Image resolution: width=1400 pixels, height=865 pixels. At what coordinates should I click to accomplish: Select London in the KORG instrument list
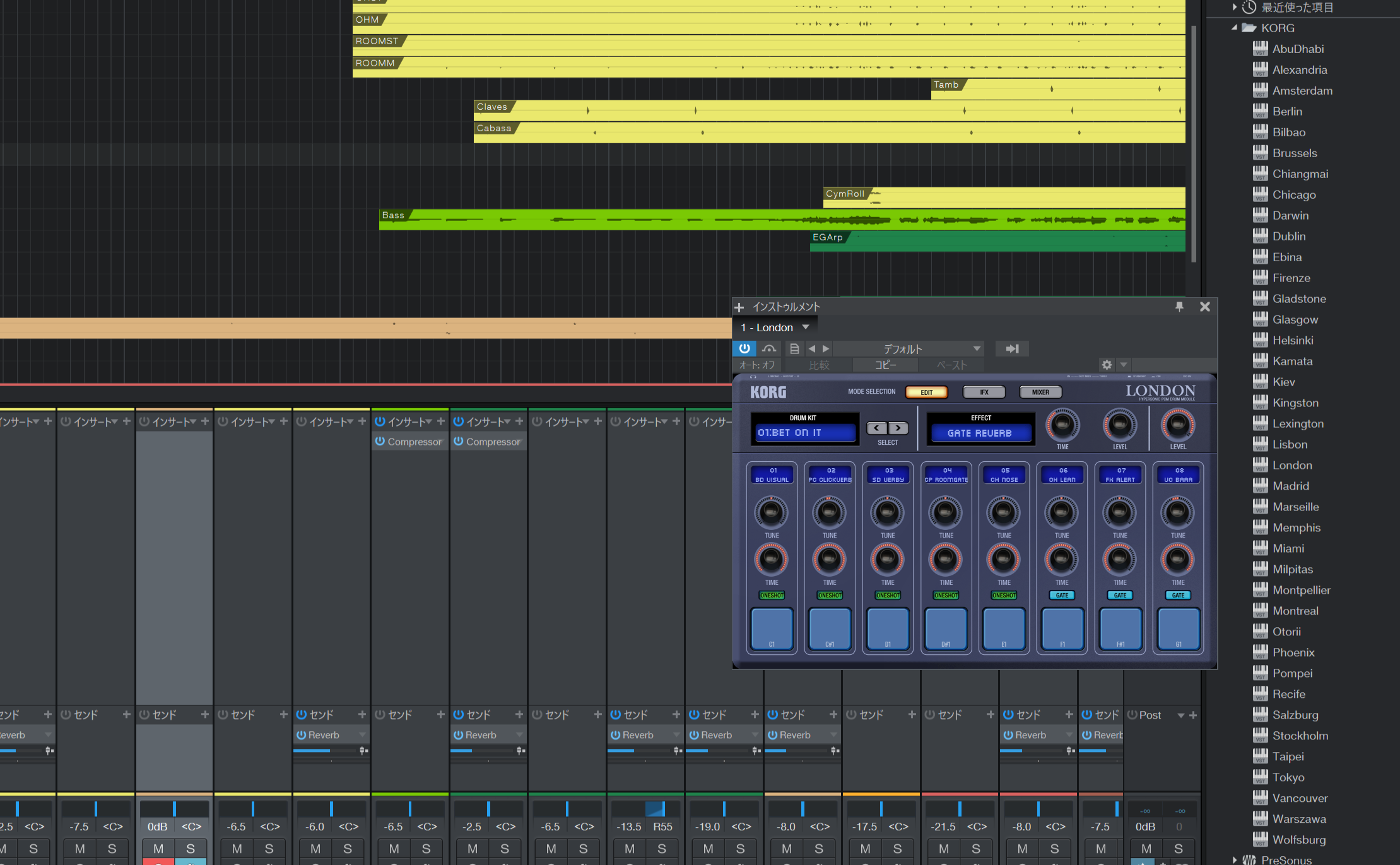1292,465
